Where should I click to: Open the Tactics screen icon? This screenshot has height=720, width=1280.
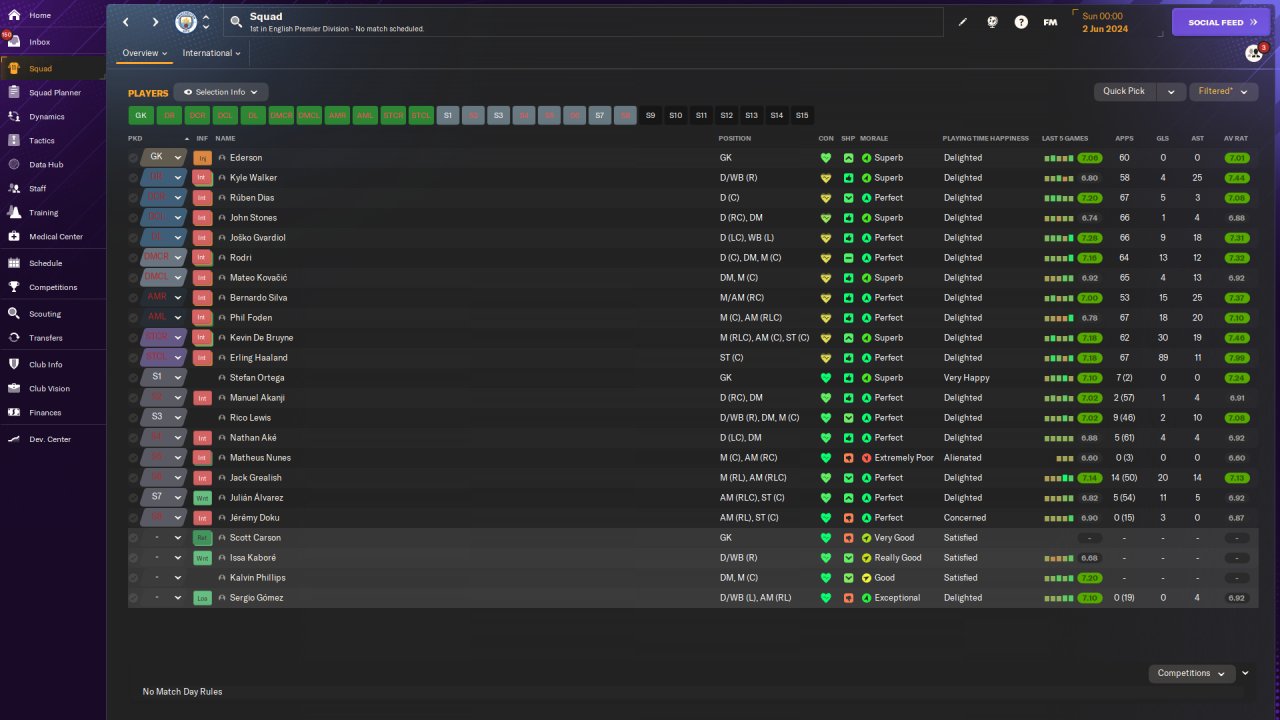coord(14,141)
